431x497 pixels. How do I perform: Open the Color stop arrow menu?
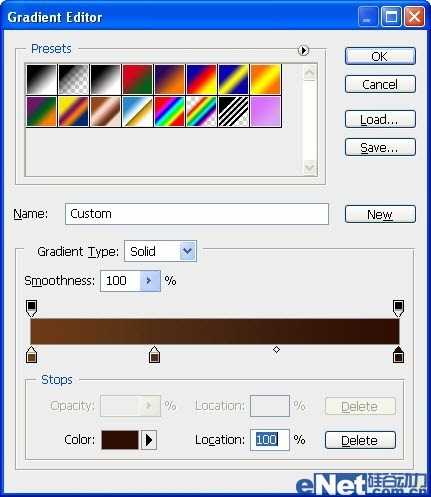(x=149, y=440)
